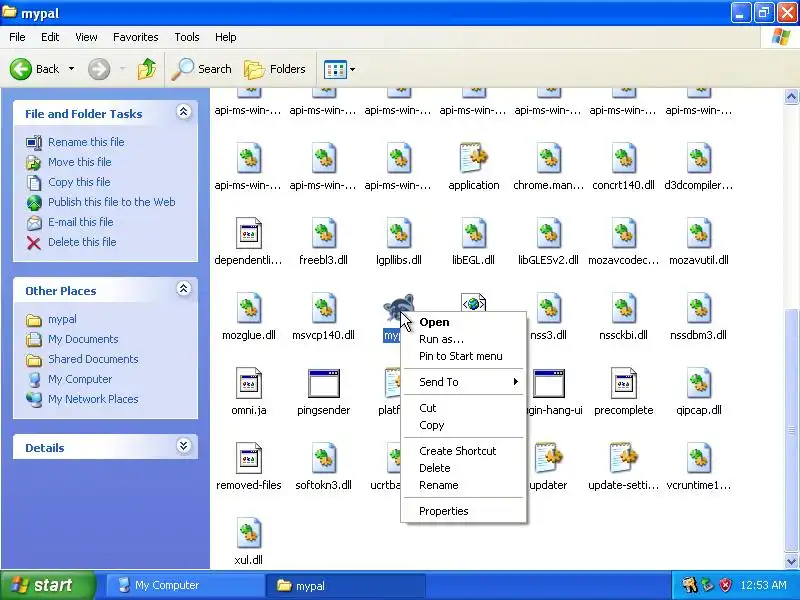Screen dimensions: 800x600
Task: Select the softokn3.dll file icon
Action: (323, 459)
